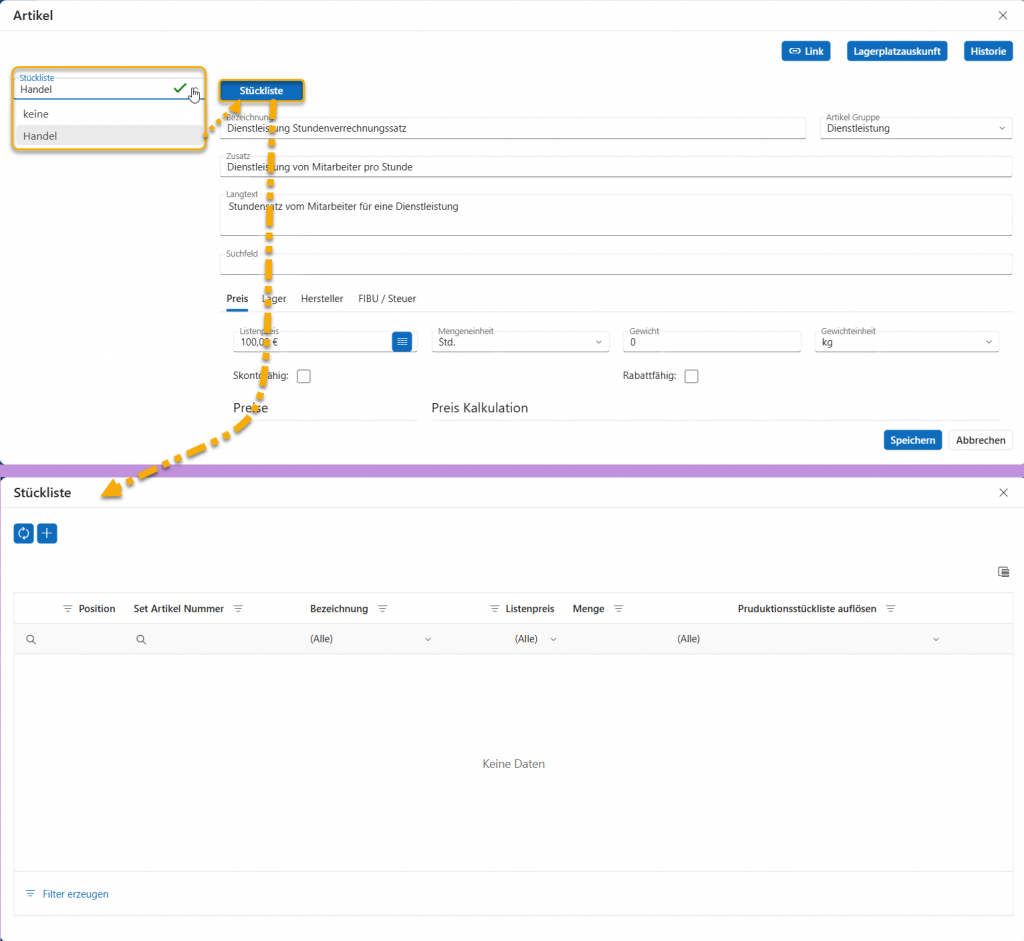Expand the Gewichteinheit dropdown showing kg
The height and width of the screenshot is (941, 1024).
click(x=989, y=342)
